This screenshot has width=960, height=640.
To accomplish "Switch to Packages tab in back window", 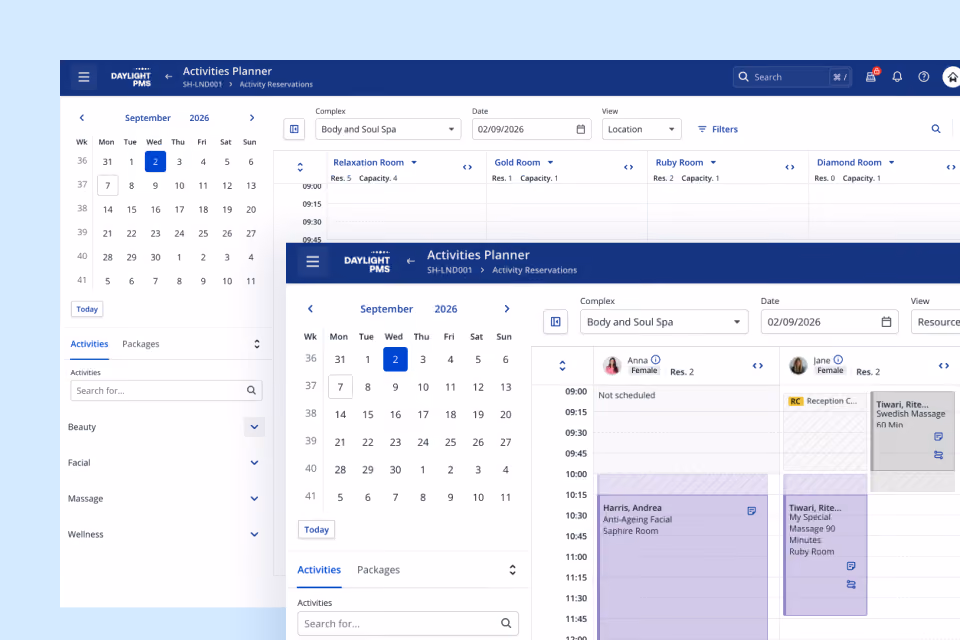I will 141,344.
